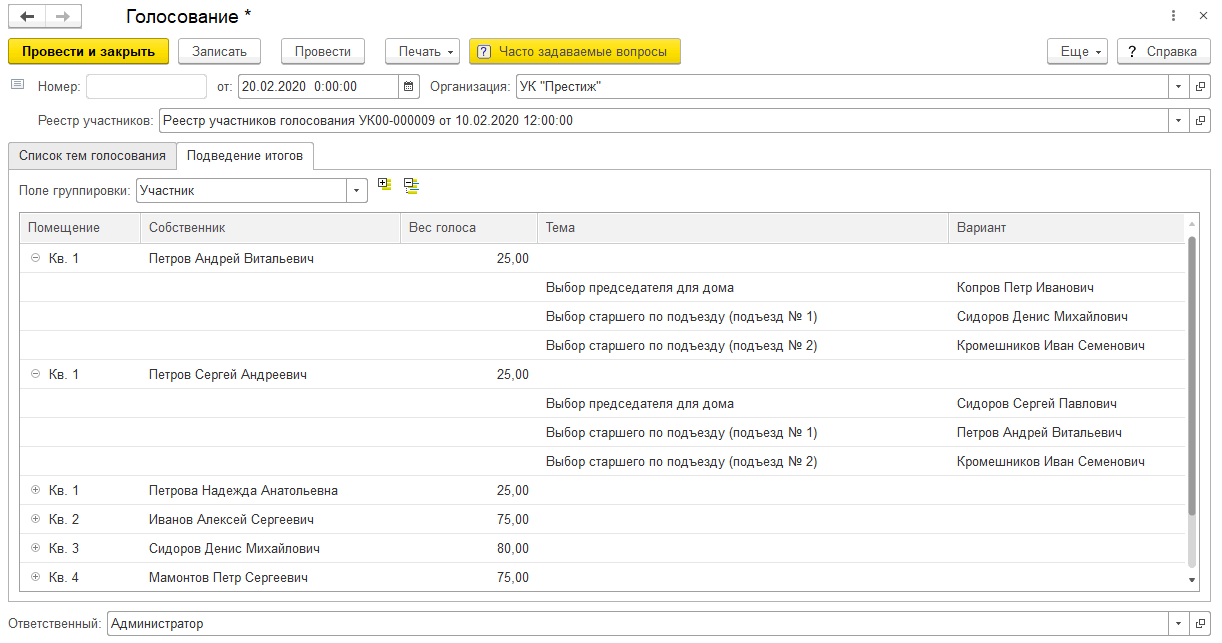Open the Печать dropdown menu

tap(421, 51)
